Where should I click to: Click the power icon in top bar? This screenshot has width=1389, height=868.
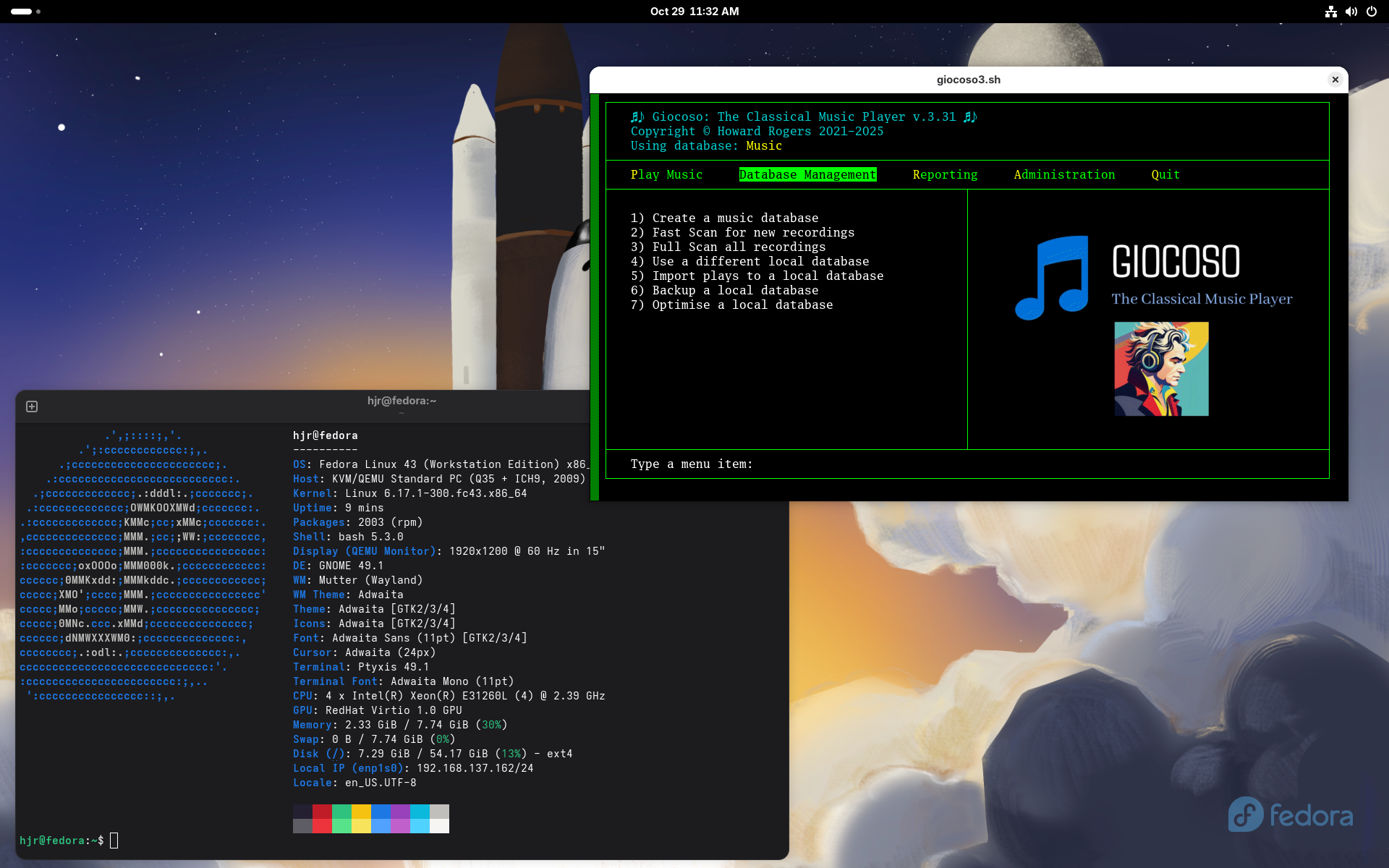1372,12
